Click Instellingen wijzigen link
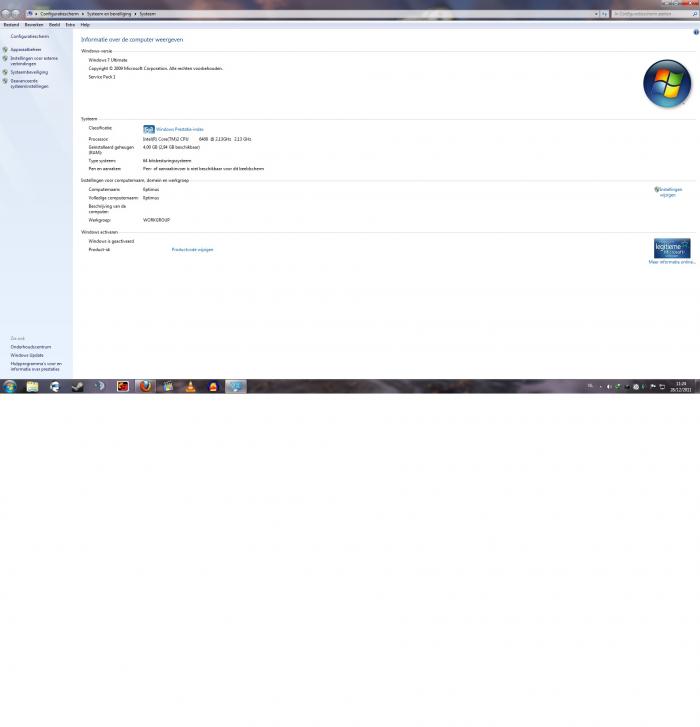The image size is (700, 727). [670, 192]
